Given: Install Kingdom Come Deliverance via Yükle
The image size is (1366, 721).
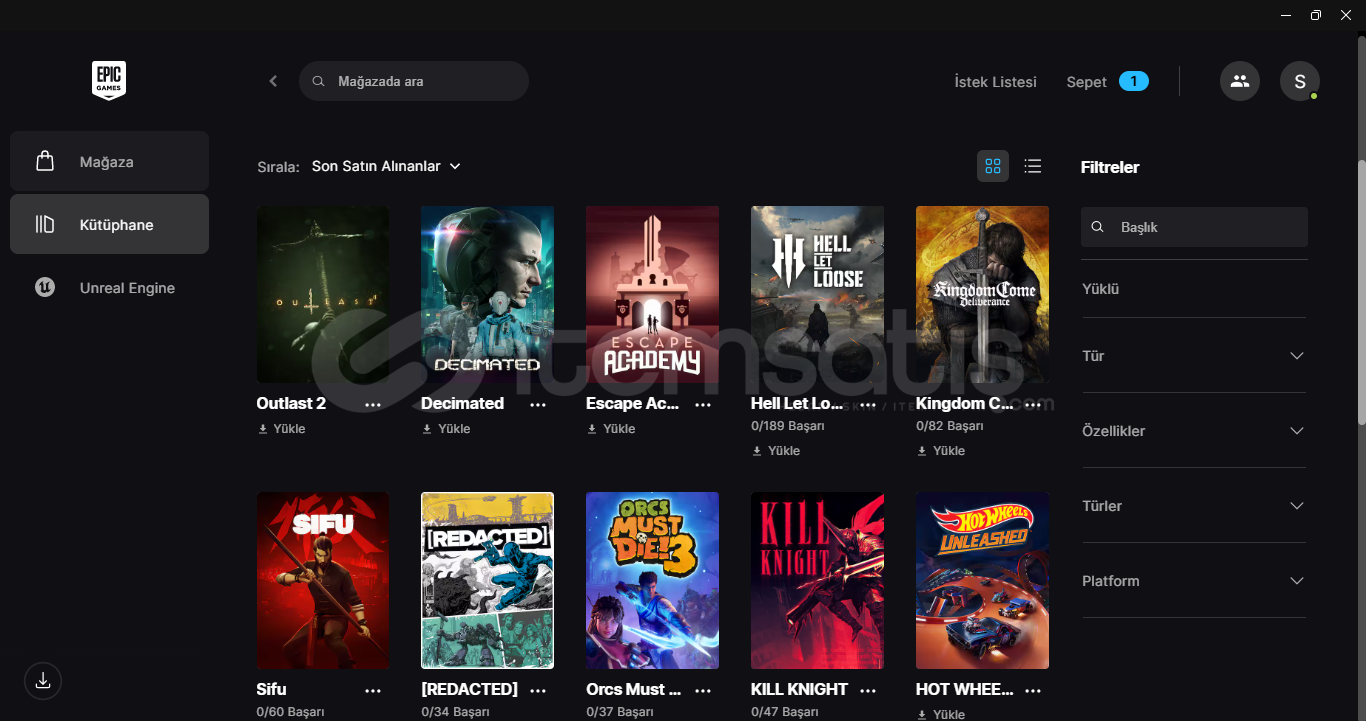Looking at the screenshot, I should pyautogui.click(x=941, y=451).
